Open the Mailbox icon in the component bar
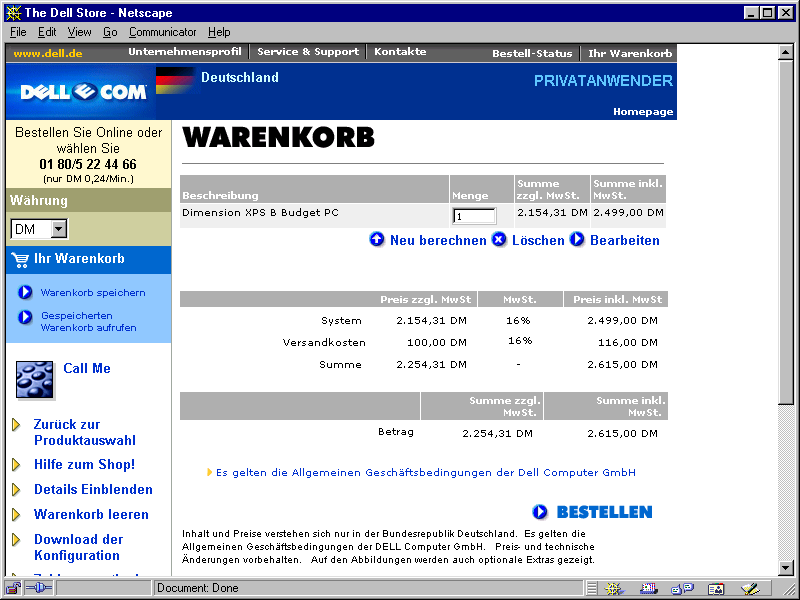Image resolution: width=800 pixels, height=600 pixels. [648, 589]
